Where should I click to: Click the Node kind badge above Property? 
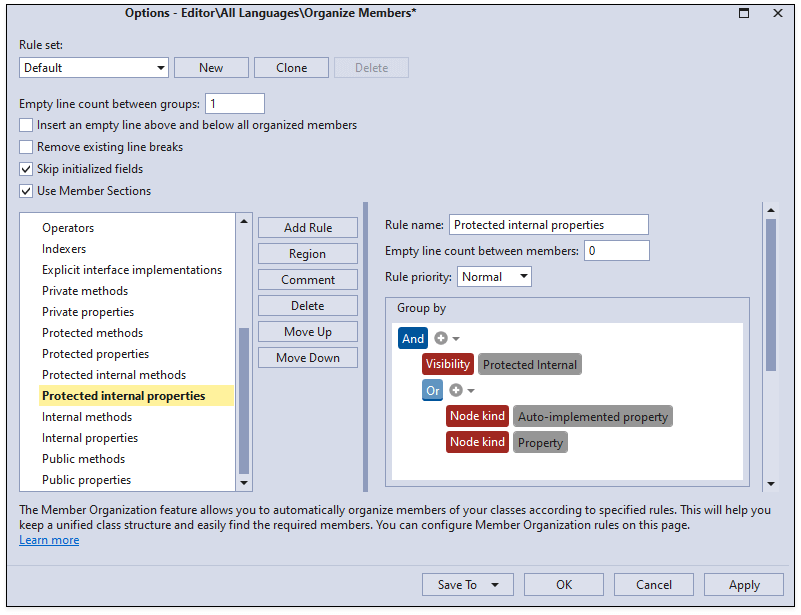pos(477,442)
